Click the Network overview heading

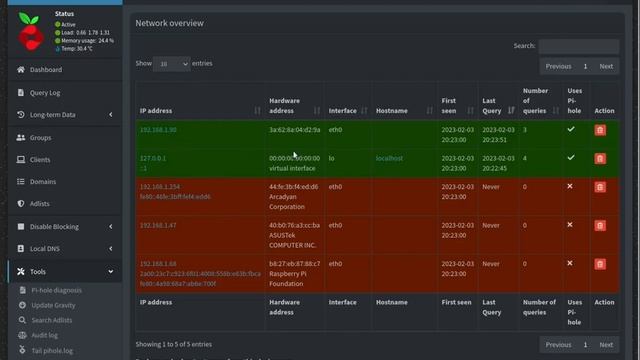[169, 23]
